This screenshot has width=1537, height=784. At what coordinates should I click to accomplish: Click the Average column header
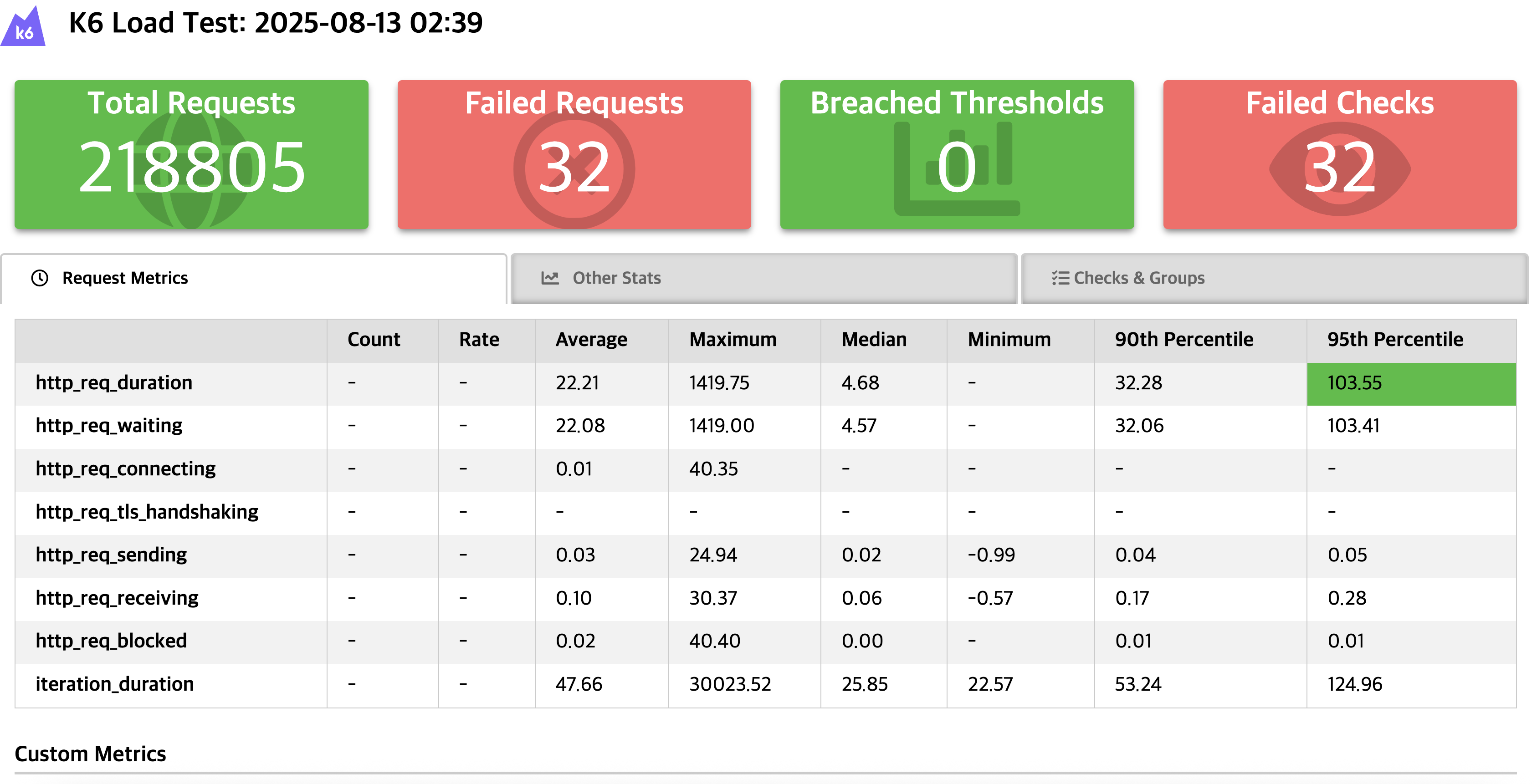coord(591,340)
